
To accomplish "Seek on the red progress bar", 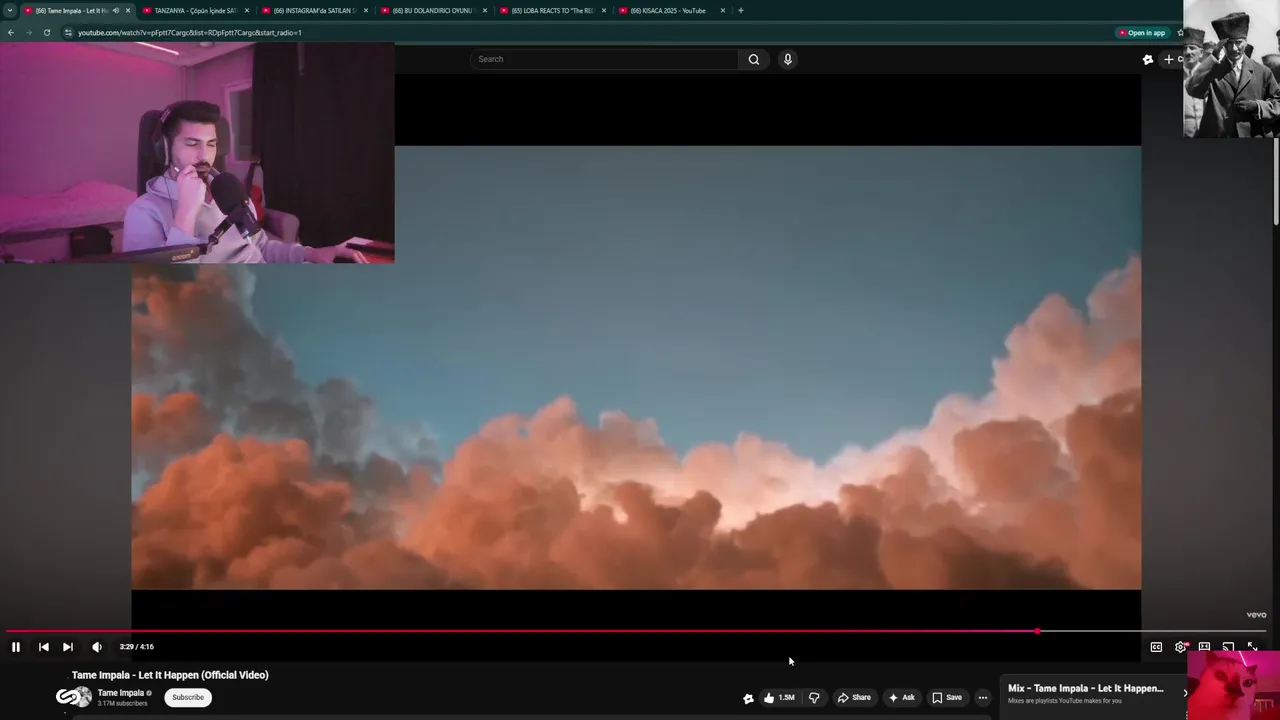I will point(636,631).
